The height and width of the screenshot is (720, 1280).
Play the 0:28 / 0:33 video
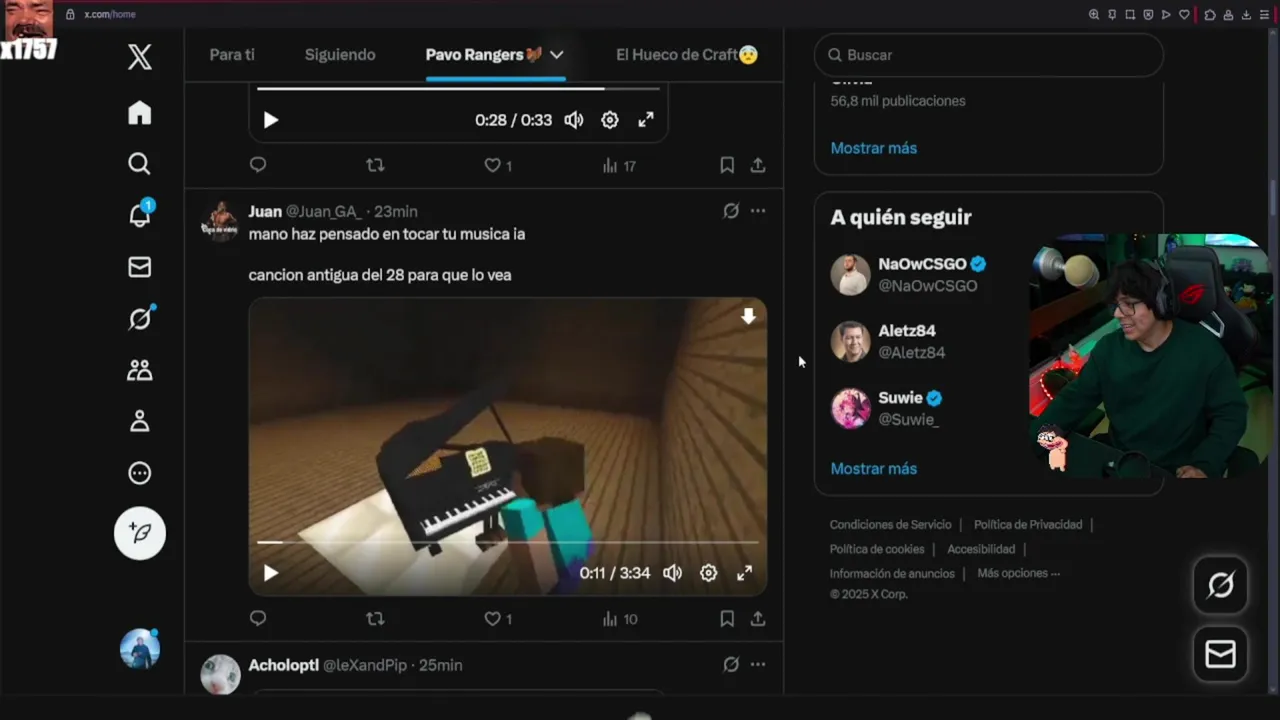tap(271, 120)
